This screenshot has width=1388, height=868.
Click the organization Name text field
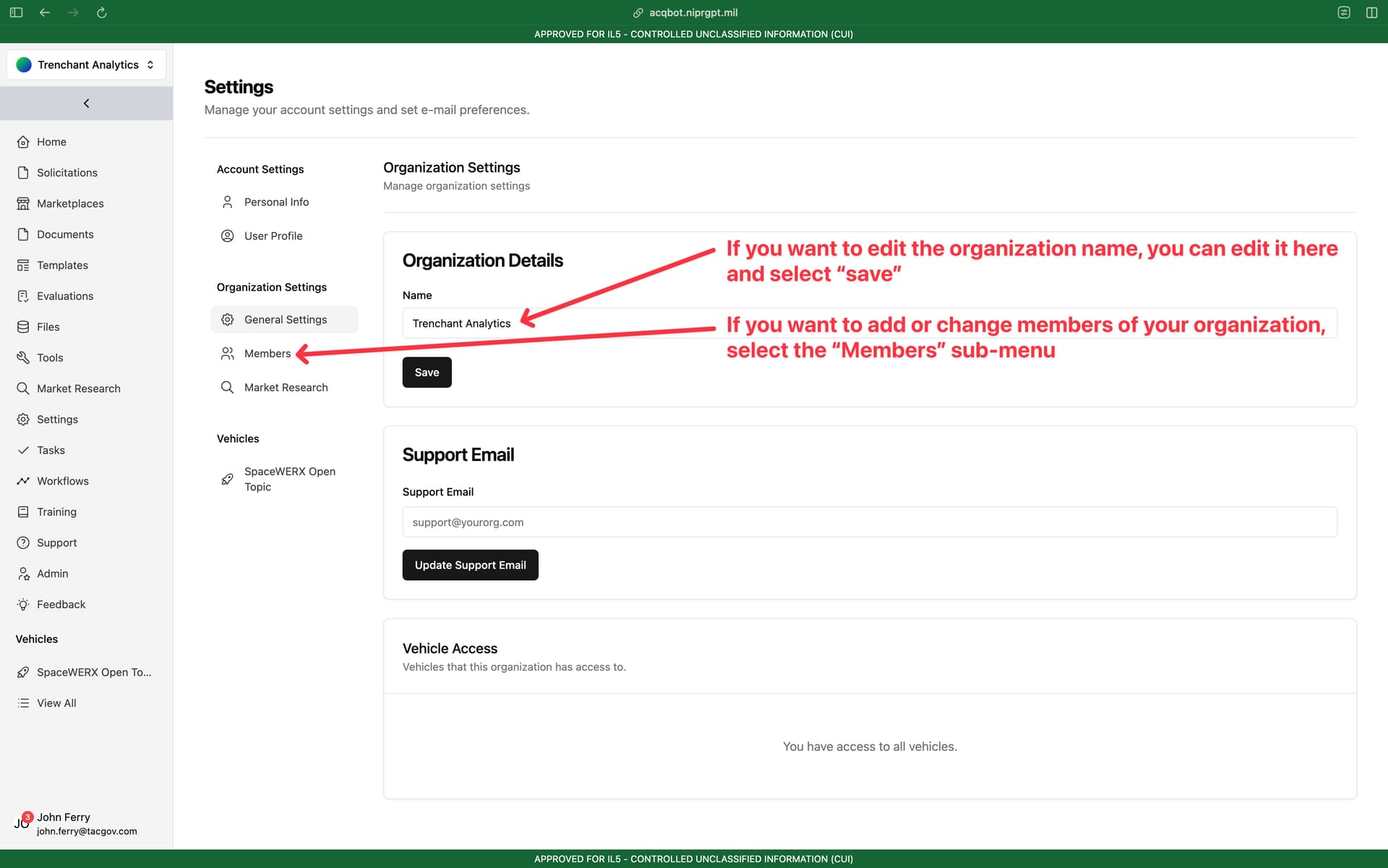coord(870,323)
